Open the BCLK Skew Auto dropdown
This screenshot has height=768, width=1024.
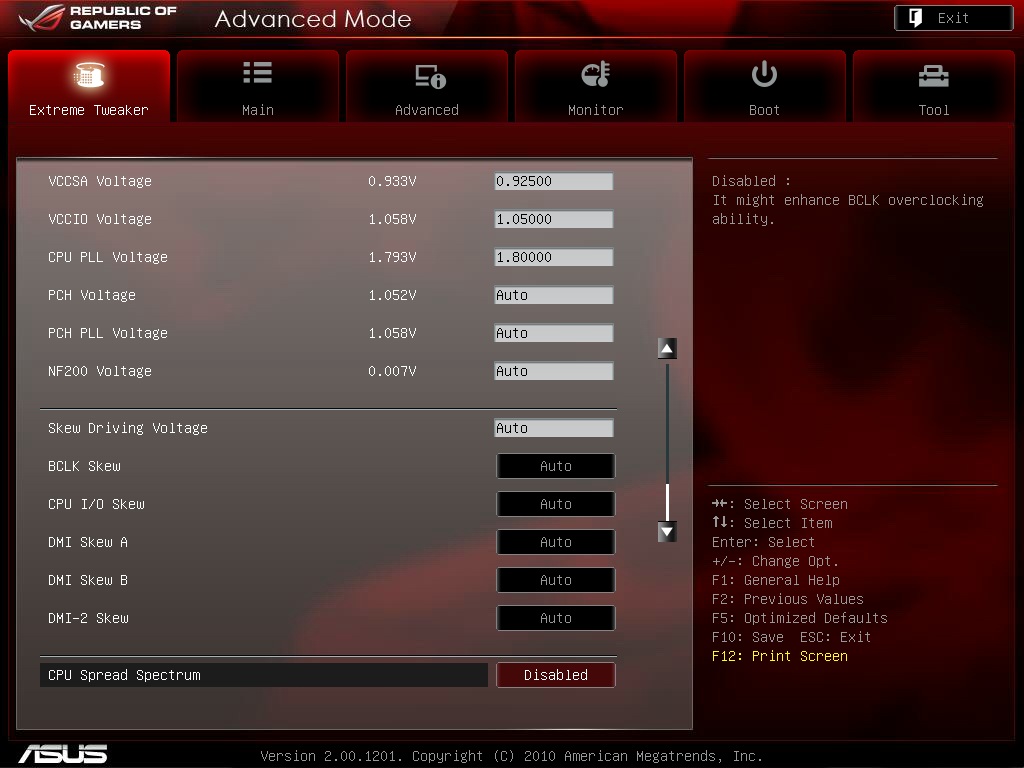[x=556, y=466]
